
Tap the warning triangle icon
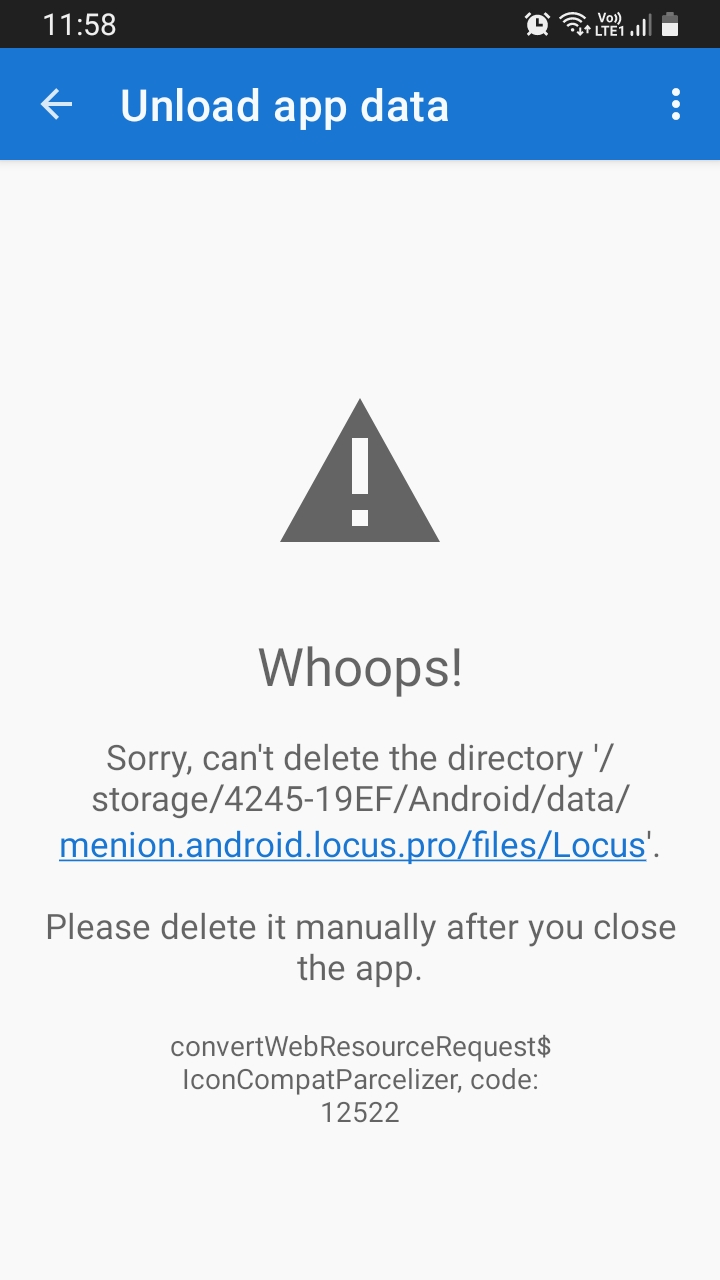pos(360,470)
